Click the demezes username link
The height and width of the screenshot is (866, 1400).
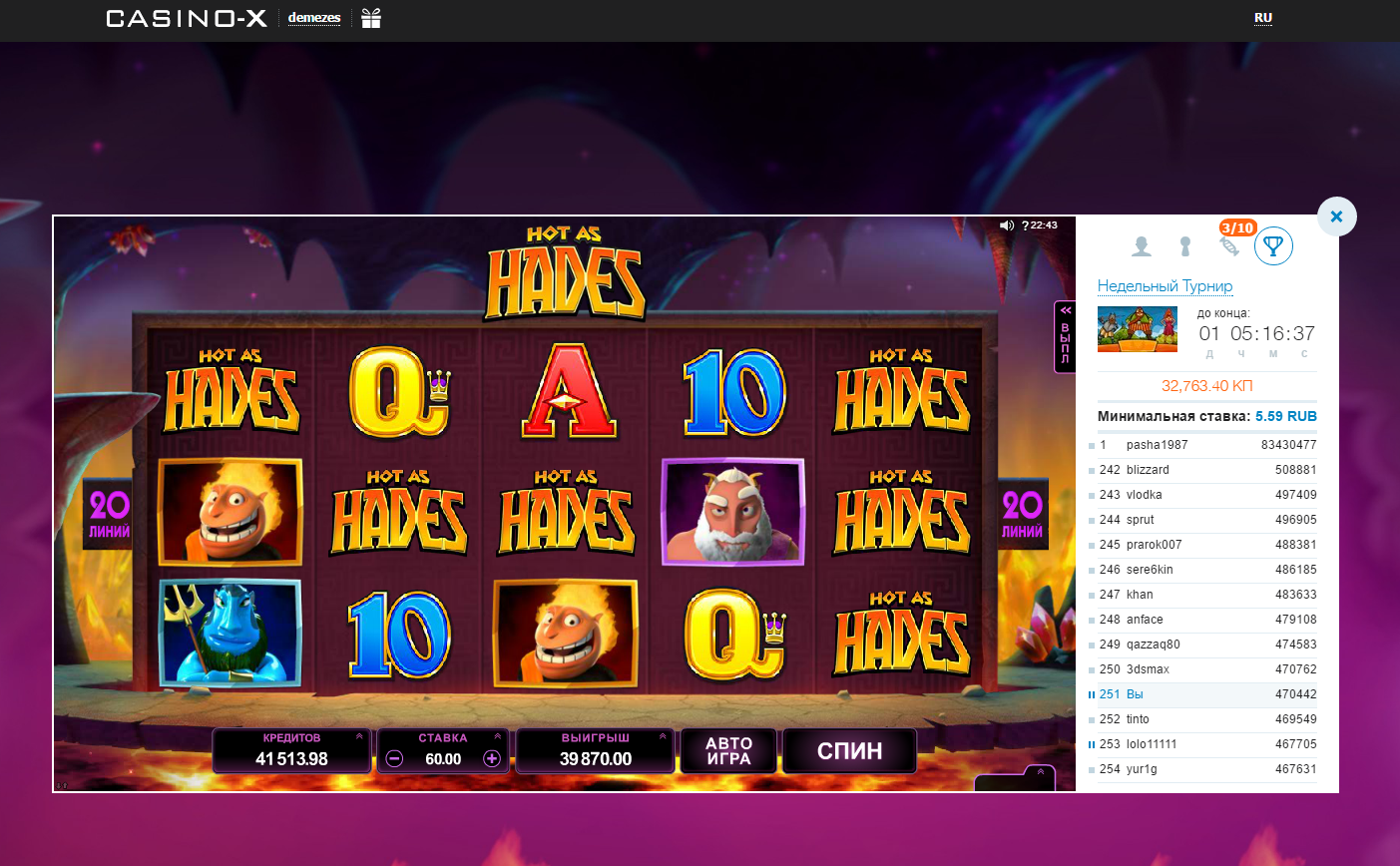pyautogui.click(x=314, y=17)
